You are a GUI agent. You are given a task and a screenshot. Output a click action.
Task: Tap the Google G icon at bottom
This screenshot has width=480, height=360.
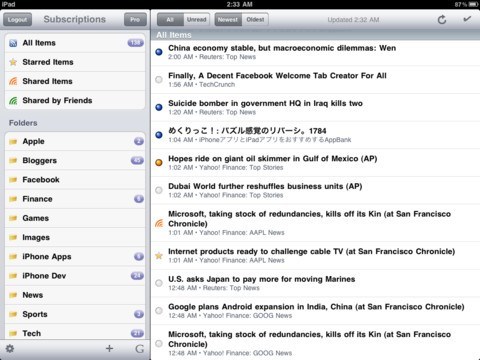coord(139,349)
